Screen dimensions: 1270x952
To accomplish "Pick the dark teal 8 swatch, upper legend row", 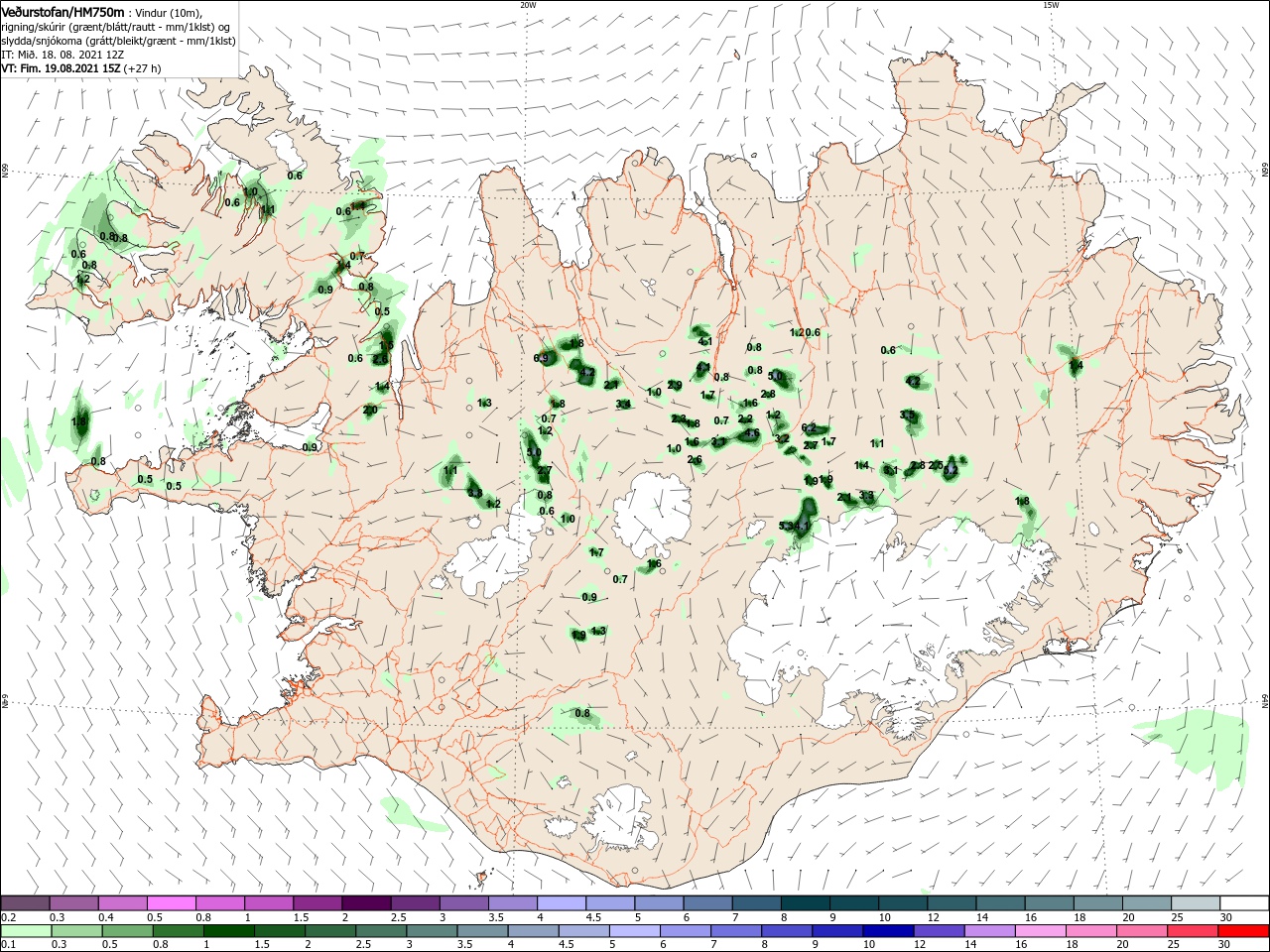I will [805, 903].
